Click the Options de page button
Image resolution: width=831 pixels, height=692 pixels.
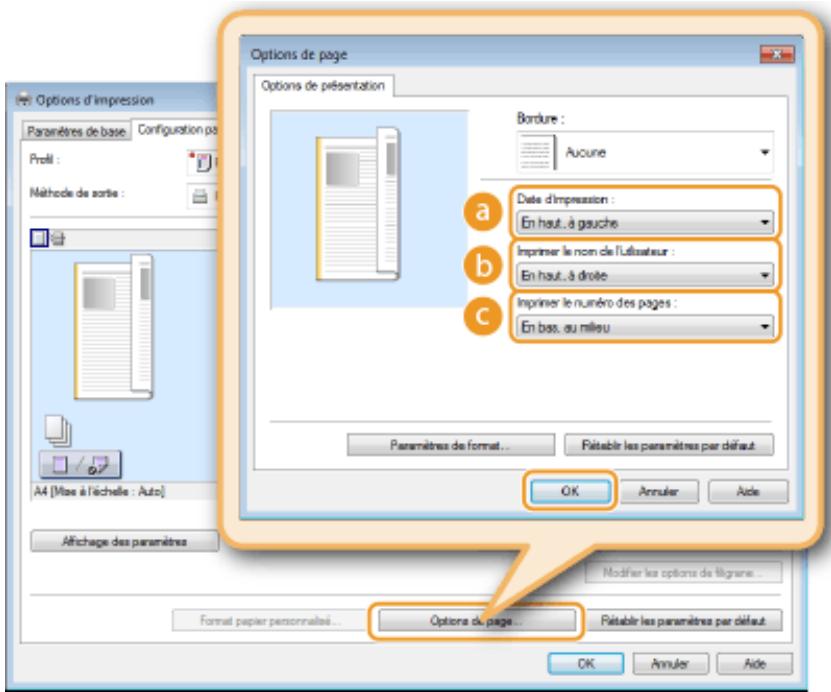(x=476, y=620)
